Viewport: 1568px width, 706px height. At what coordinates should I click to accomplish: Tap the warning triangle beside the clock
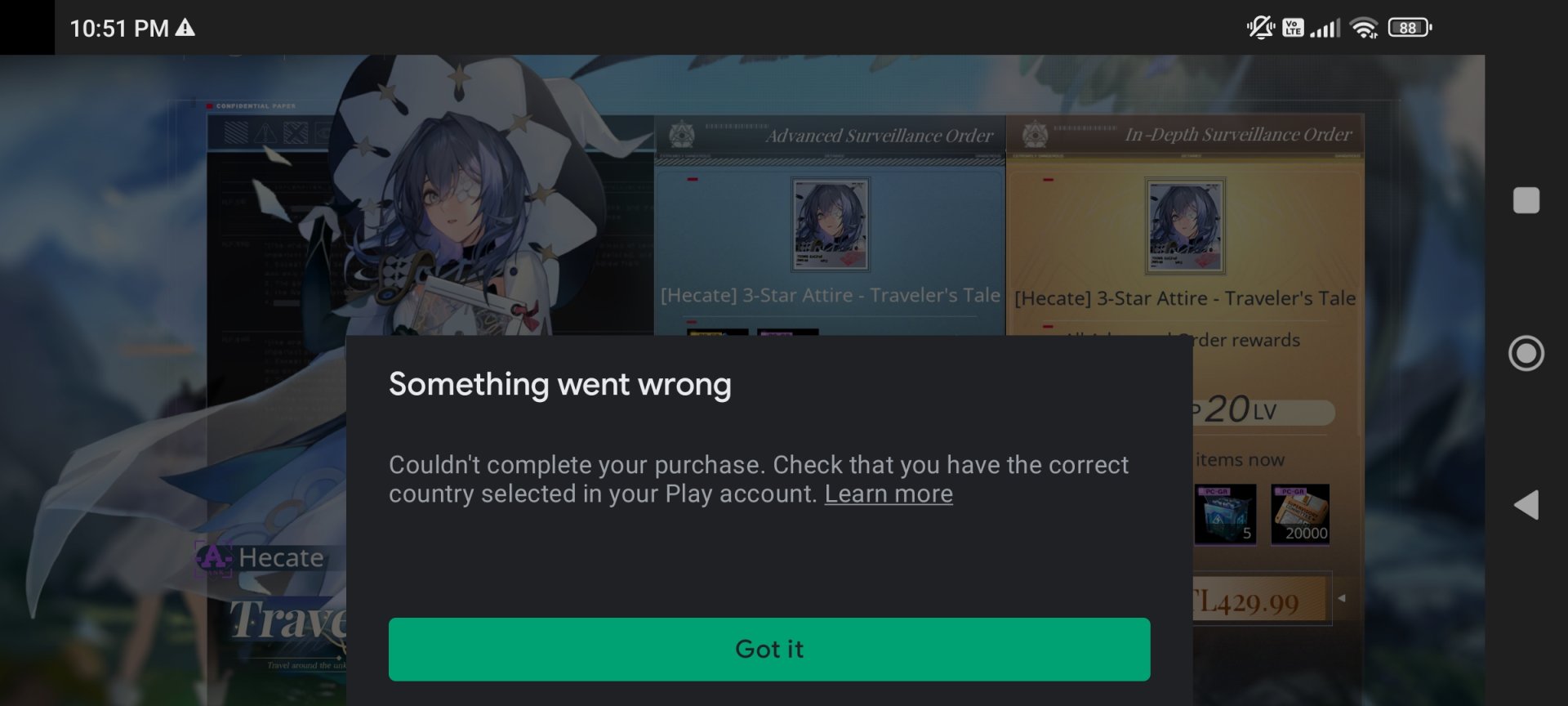185,28
